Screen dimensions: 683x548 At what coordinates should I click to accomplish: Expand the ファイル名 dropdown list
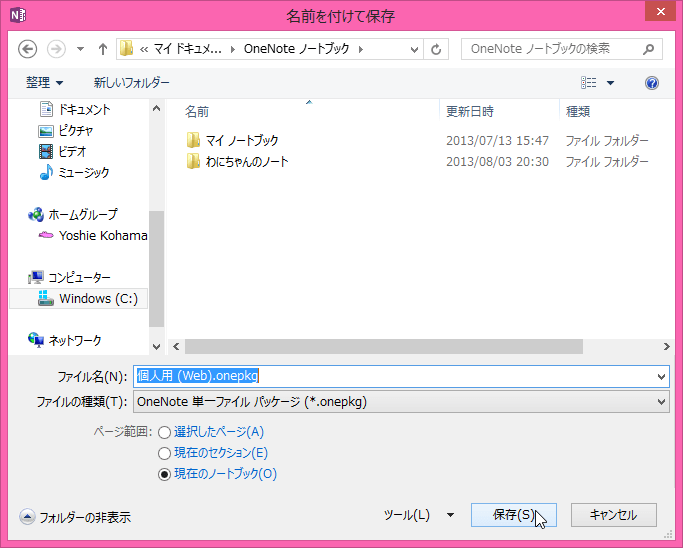[661, 376]
